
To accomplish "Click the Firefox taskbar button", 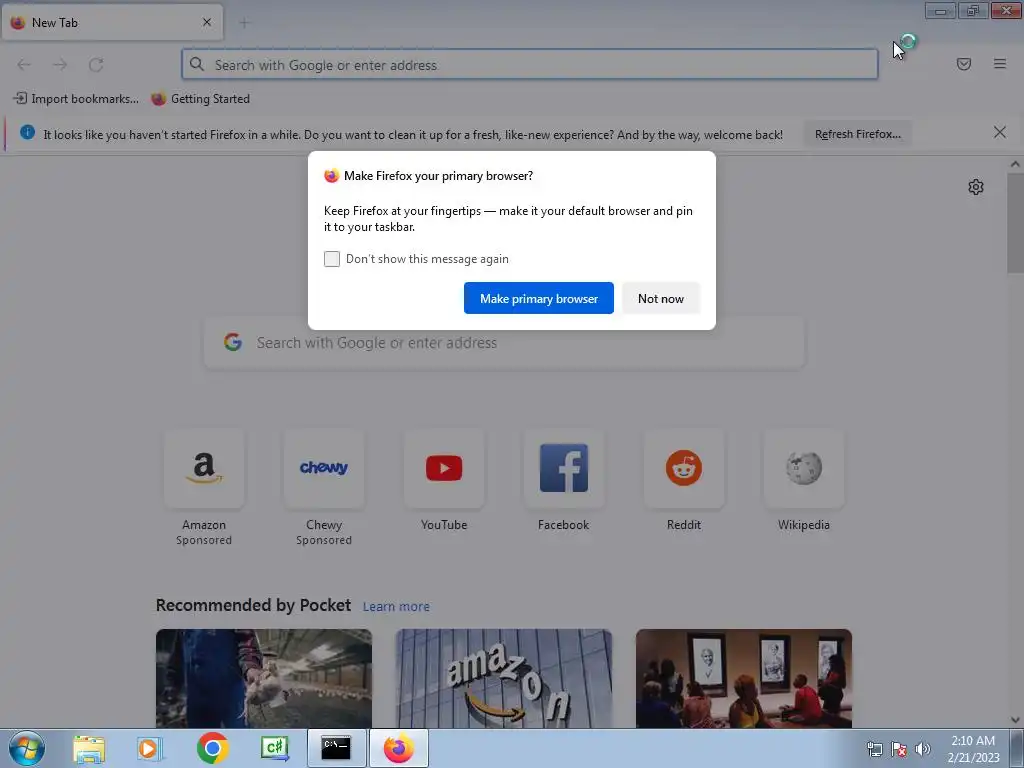I will [x=399, y=748].
